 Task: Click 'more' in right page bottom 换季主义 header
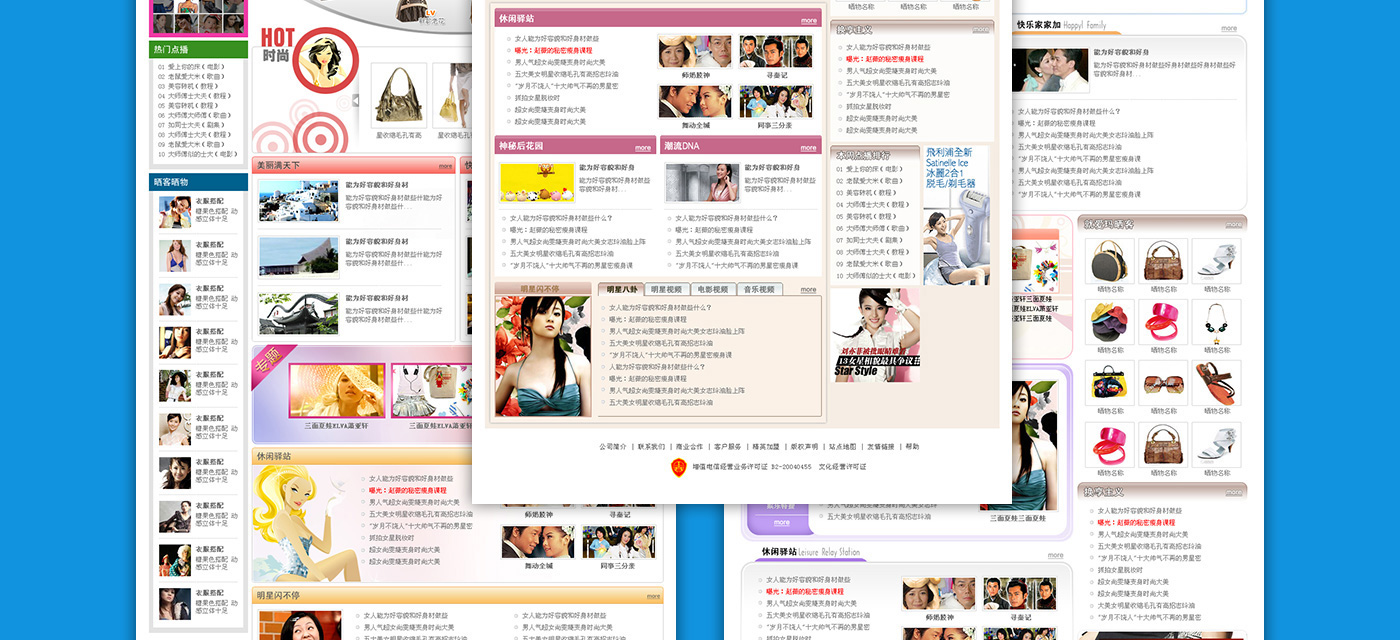coord(1233,492)
